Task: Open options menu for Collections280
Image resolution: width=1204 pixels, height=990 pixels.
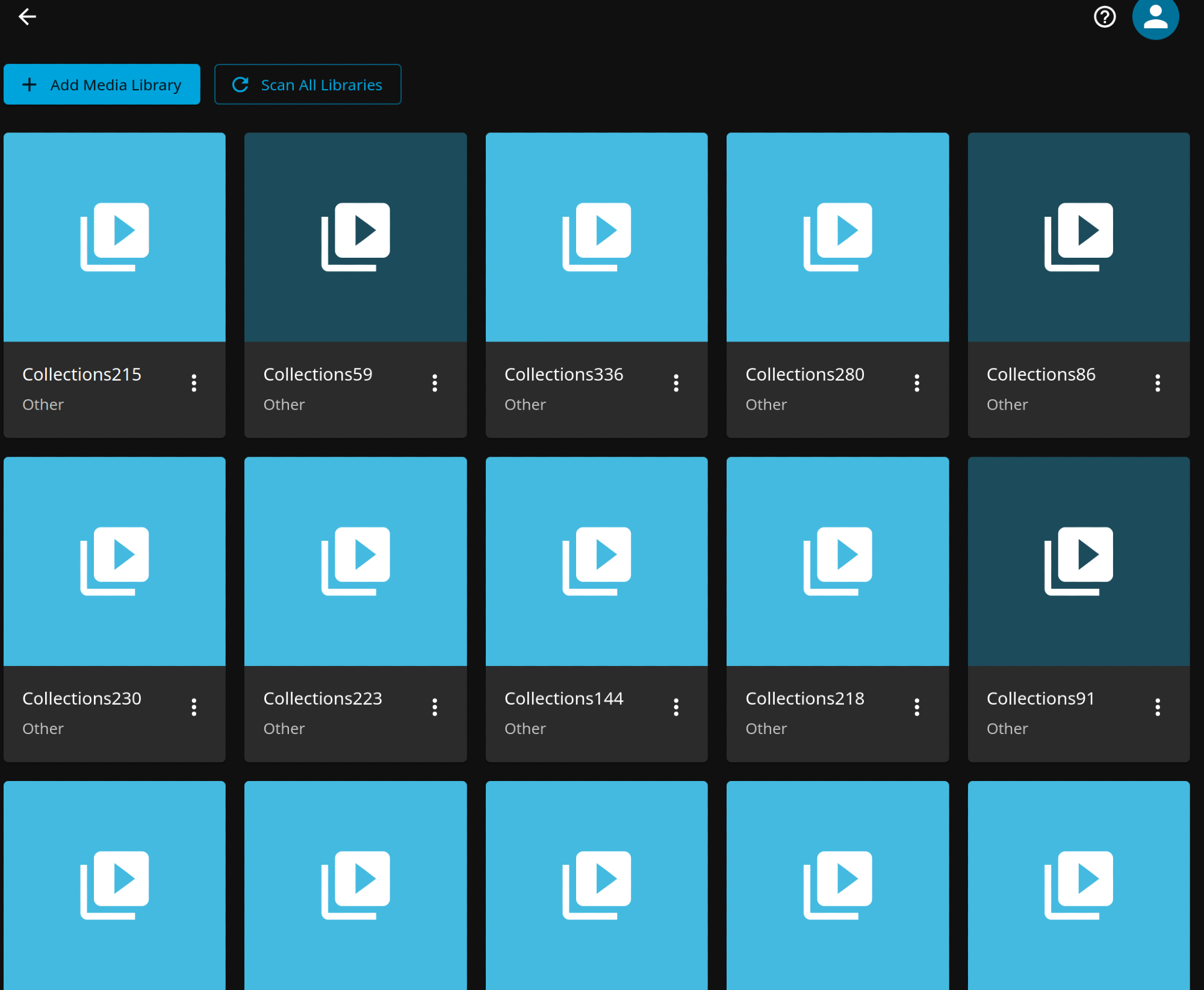Action: pos(917,383)
